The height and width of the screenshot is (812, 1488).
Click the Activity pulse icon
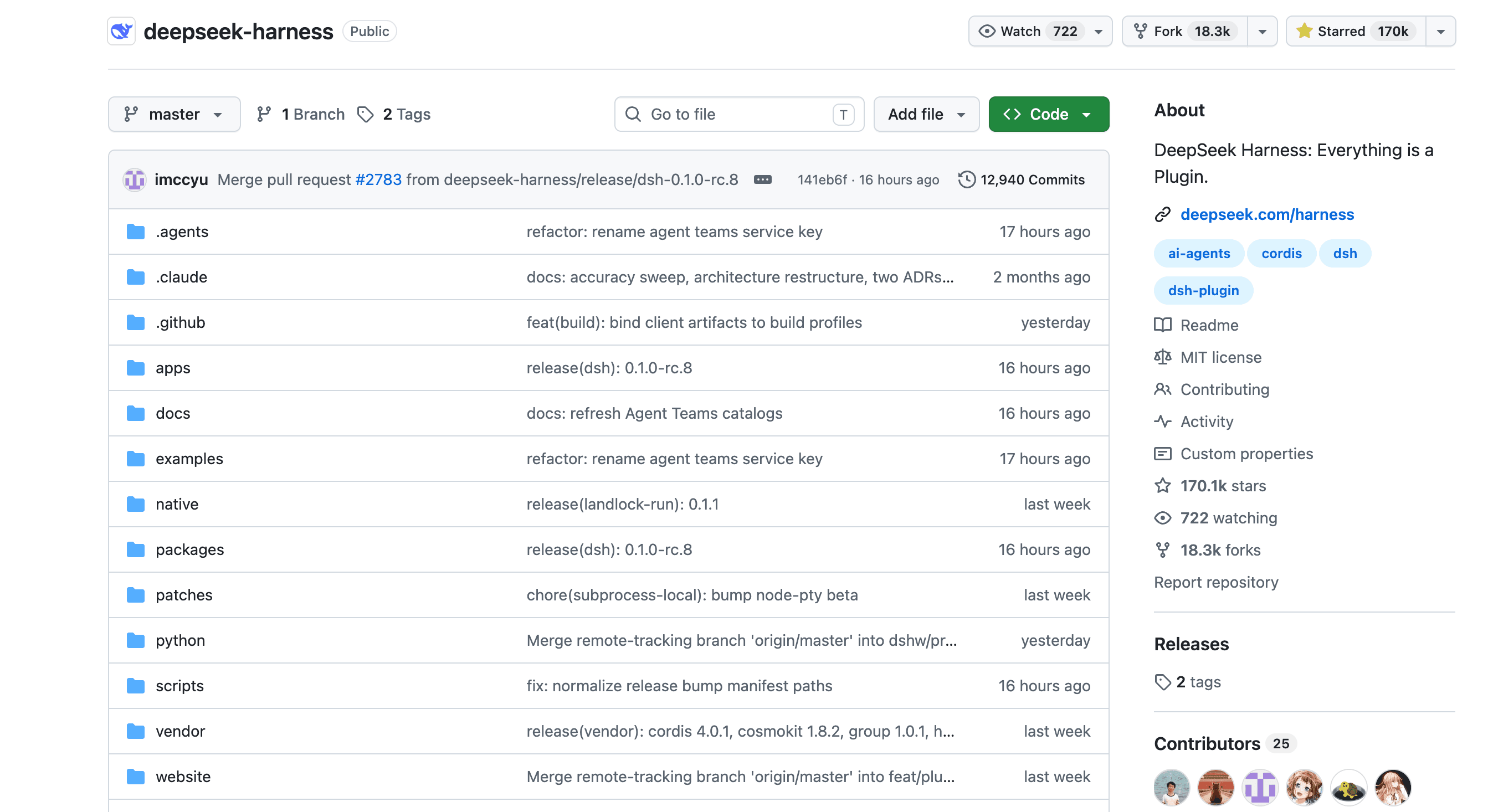click(x=1162, y=422)
